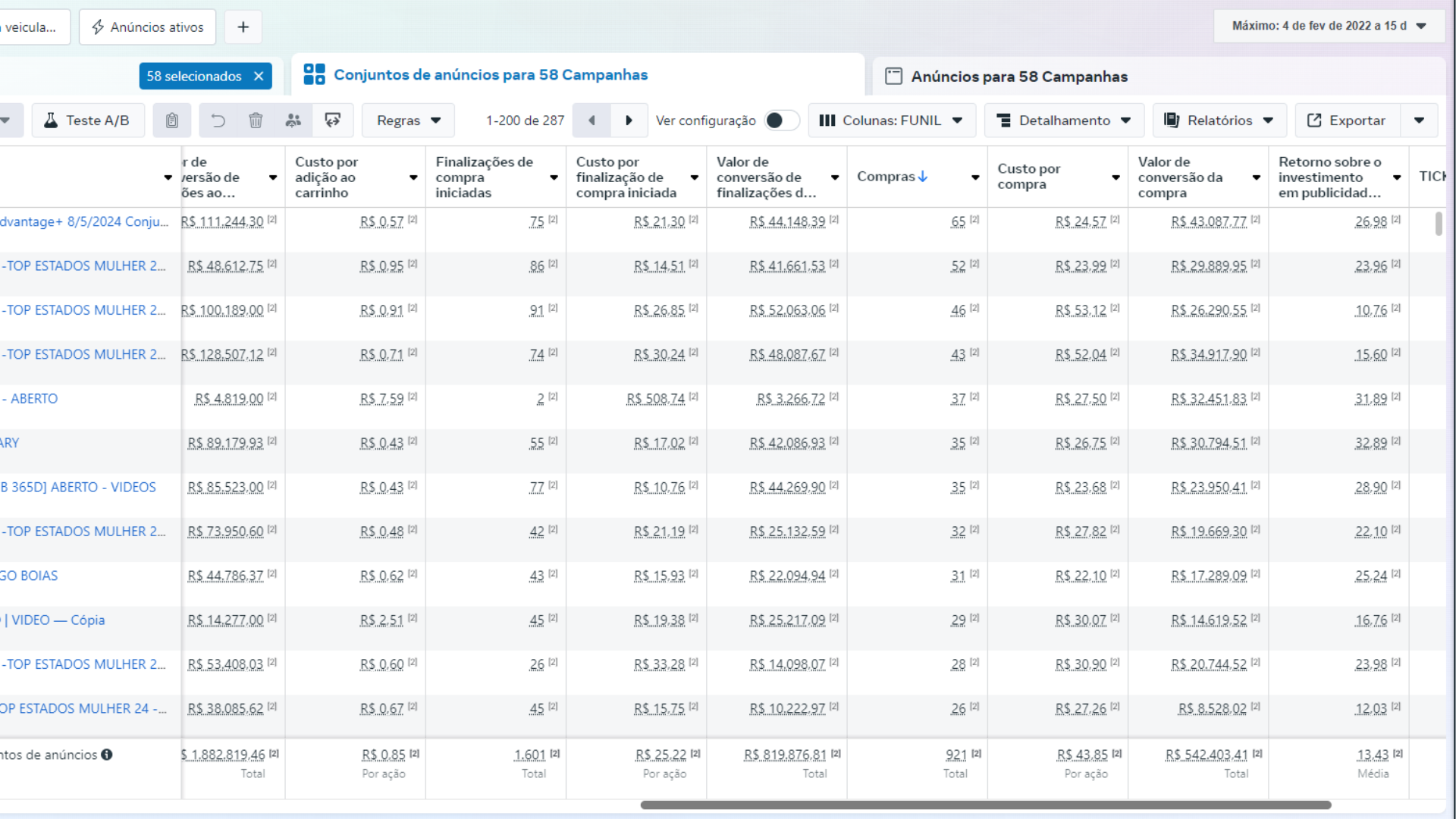
Task: Open the Teste A/B flask button
Action: (x=88, y=121)
